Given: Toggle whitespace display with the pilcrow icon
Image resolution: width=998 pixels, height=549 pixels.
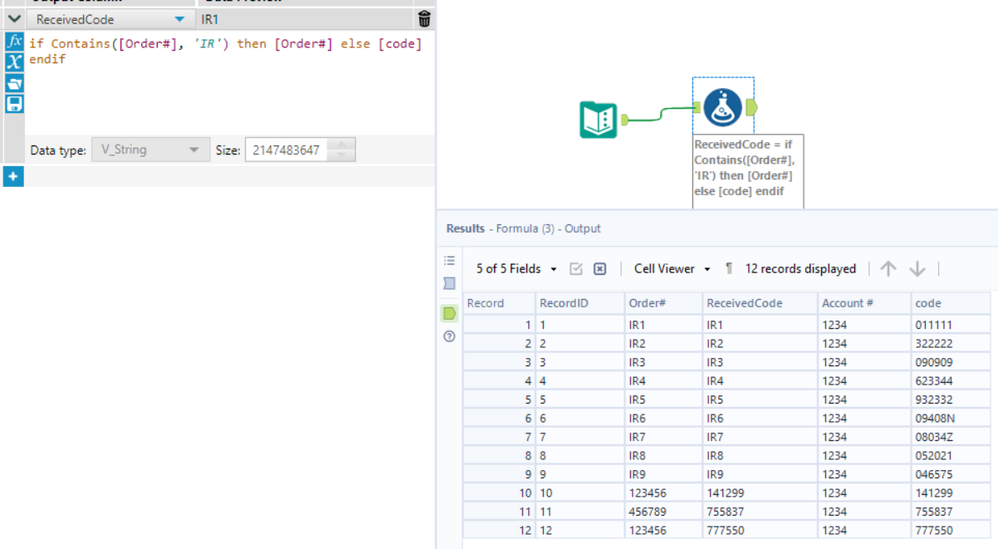Looking at the screenshot, I should (x=729, y=268).
